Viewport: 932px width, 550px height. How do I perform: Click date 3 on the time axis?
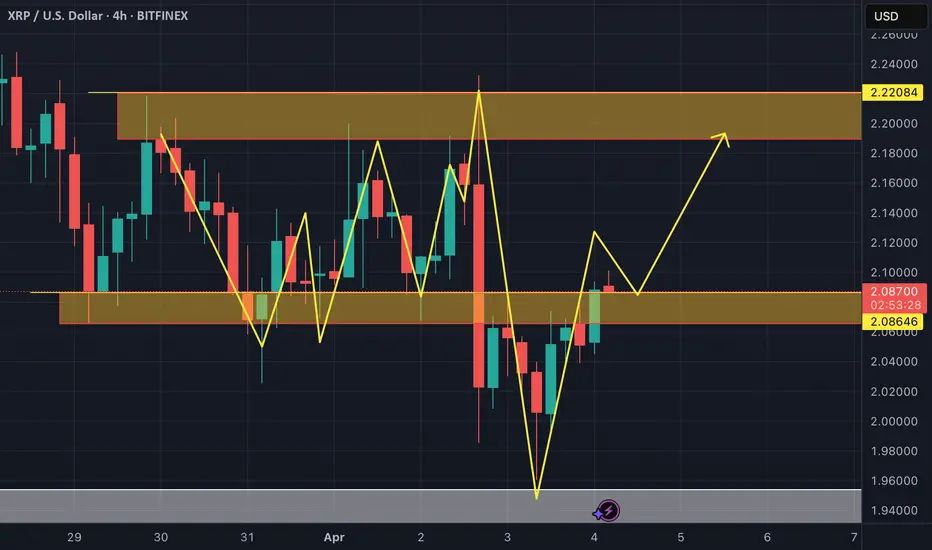pos(507,538)
